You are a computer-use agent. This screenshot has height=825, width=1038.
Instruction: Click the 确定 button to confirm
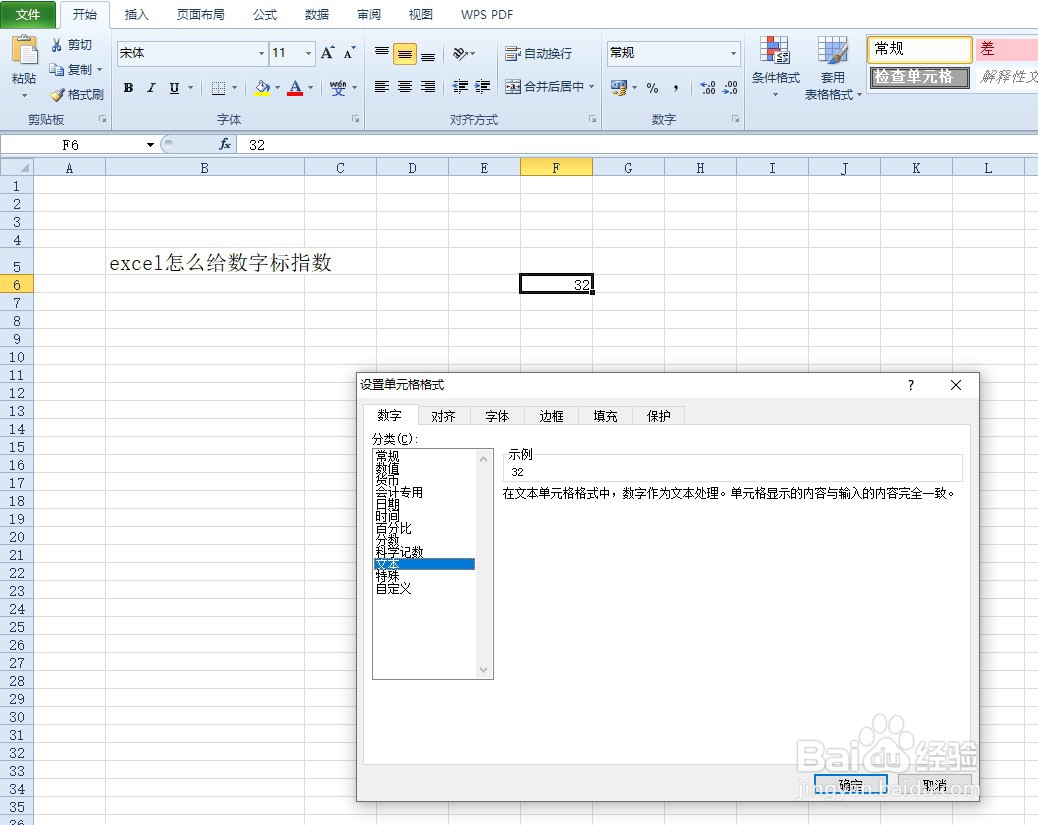852,785
